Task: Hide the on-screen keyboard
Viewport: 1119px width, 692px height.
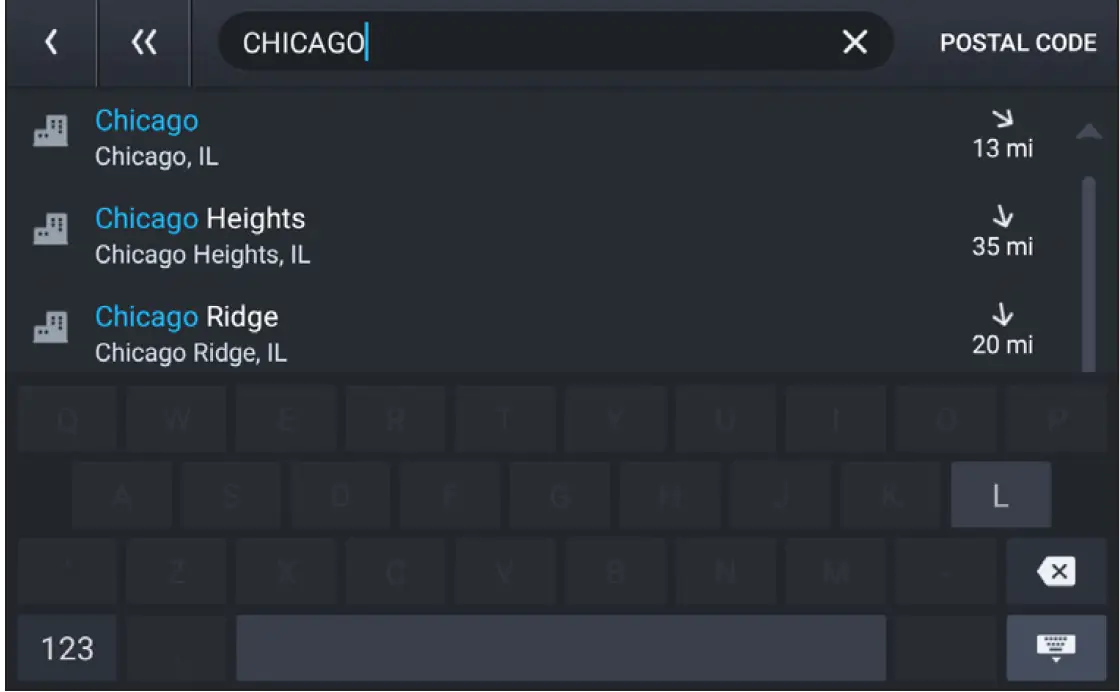Action: [x=1056, y=648]
